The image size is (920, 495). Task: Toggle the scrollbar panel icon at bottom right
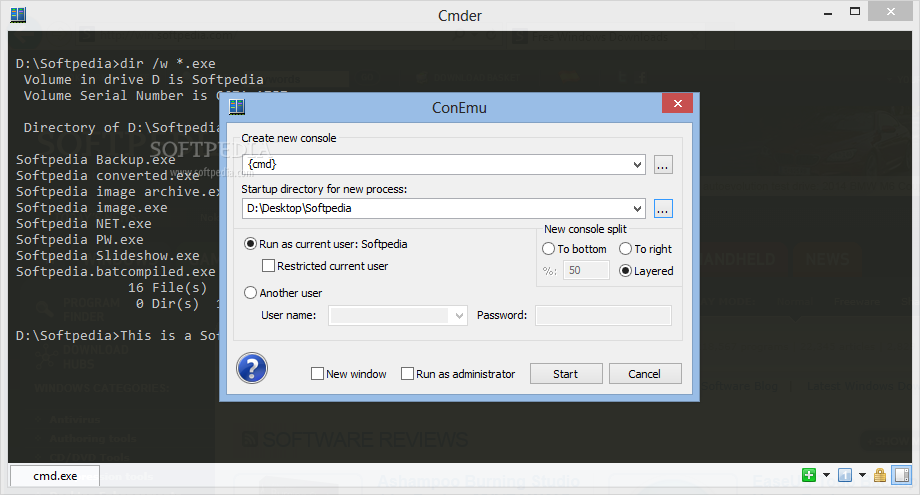902,475
